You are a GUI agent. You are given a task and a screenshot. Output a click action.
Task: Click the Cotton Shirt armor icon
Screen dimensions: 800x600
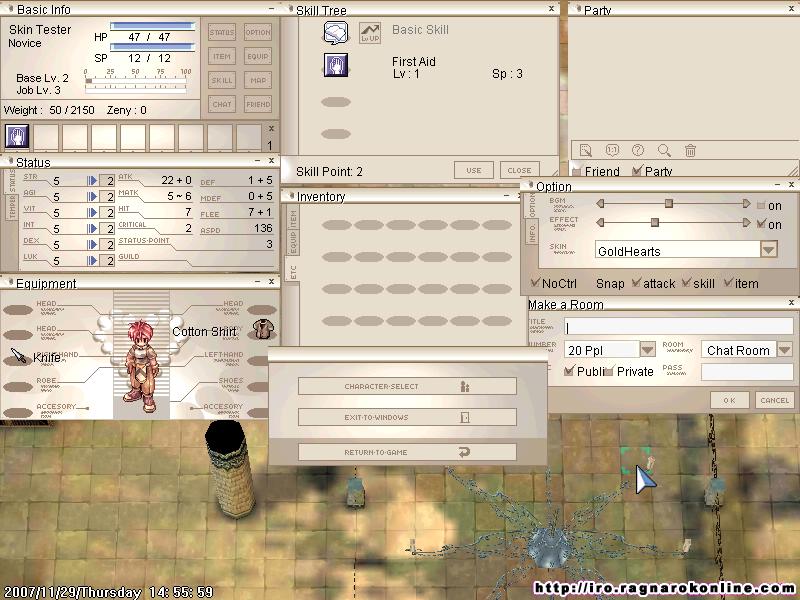[263, 329]
